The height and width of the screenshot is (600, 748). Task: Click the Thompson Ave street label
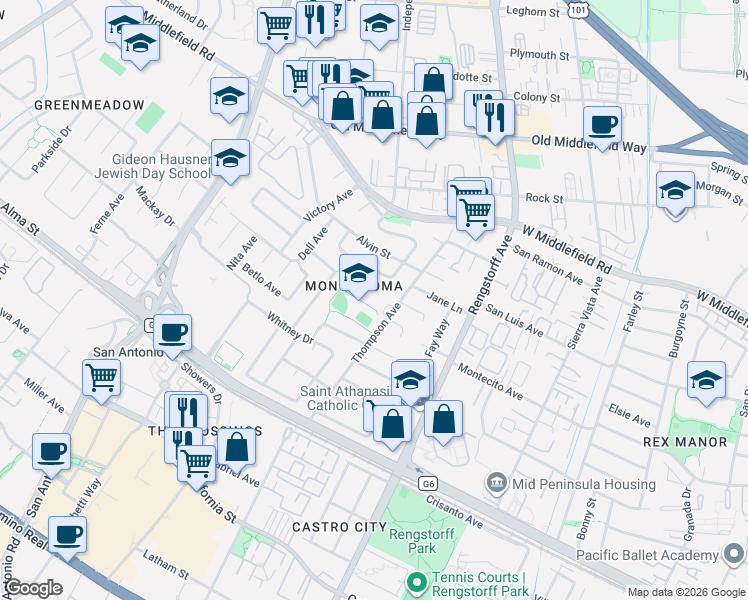[x=376, y=332]
